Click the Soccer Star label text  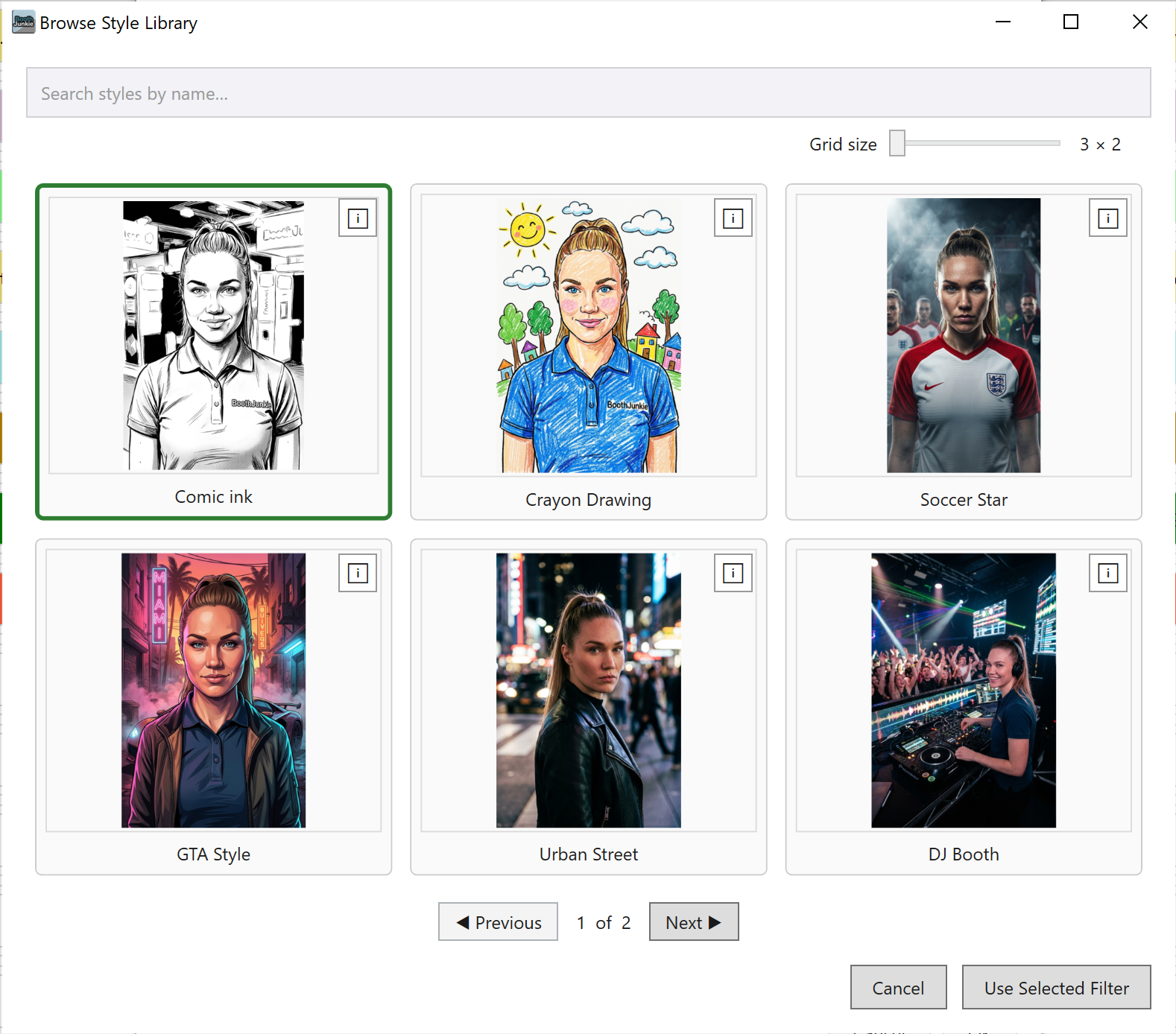coord(964,500)
